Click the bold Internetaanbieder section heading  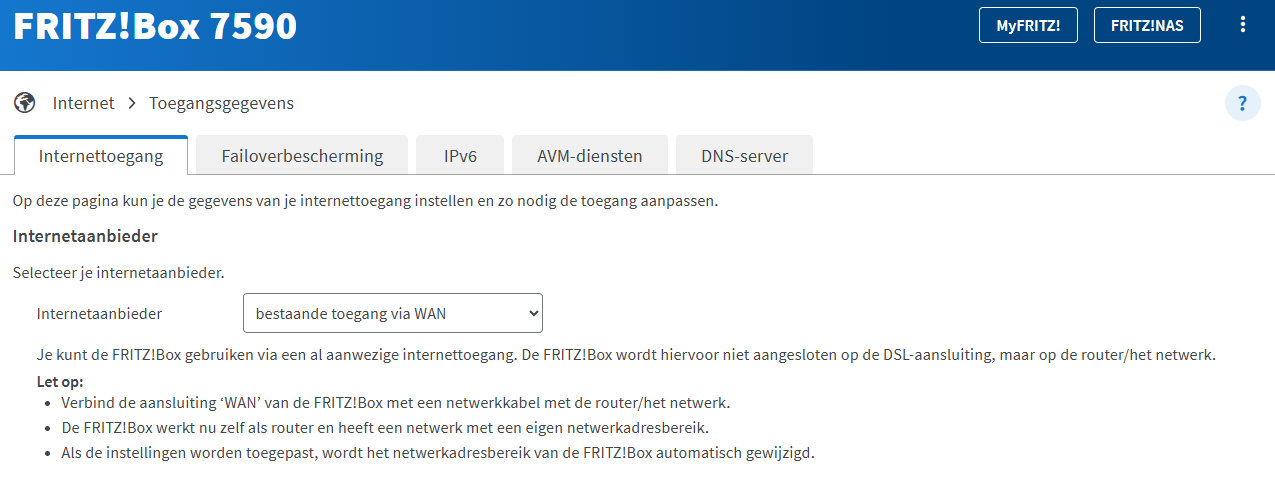(x=85, y=237)
